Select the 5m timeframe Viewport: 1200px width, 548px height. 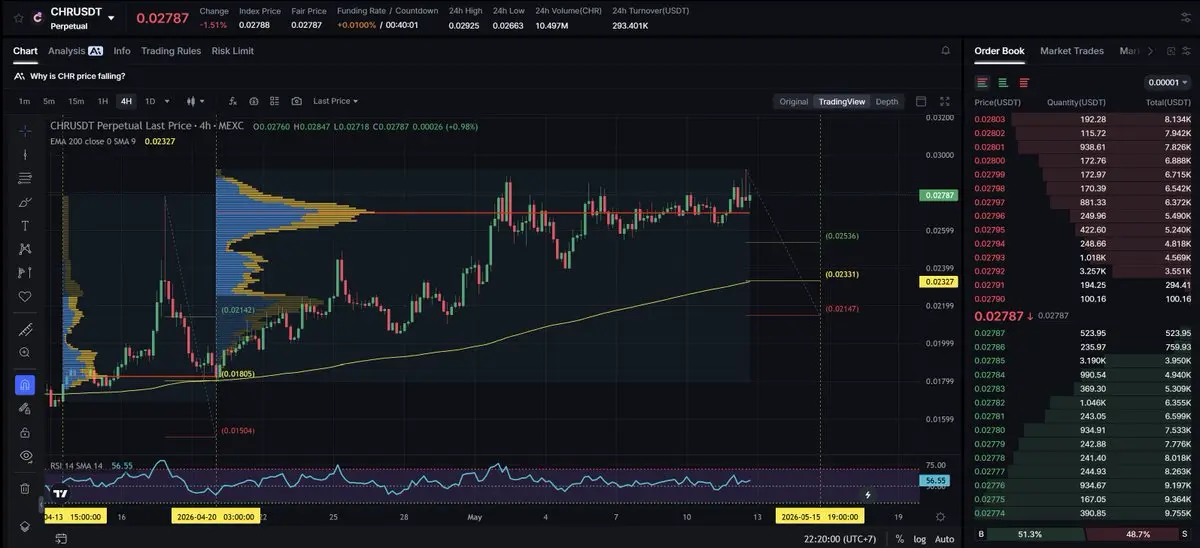pyautogui.click(x=49, y=101)
